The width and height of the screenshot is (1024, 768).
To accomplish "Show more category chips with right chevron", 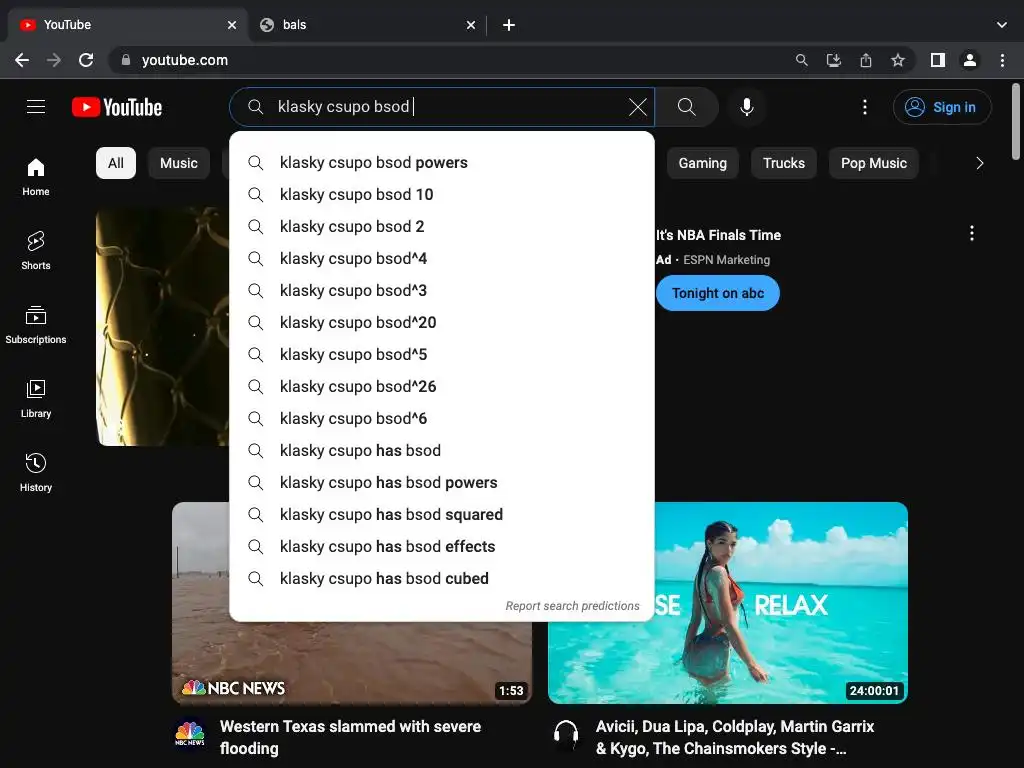I will pos(980,163).
